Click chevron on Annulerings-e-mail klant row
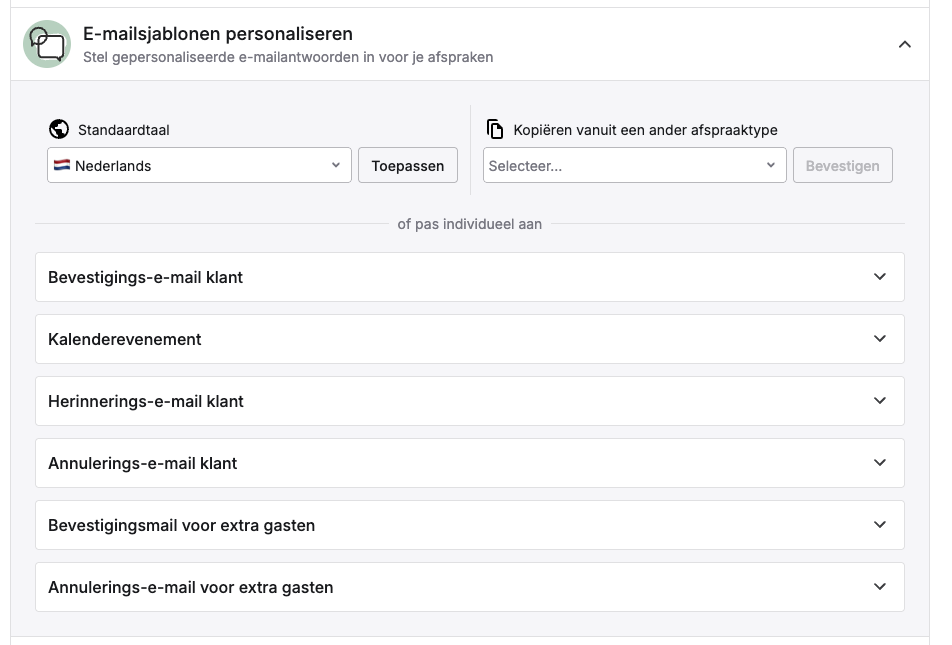Viewport: 952px width, 645px height. point(880,463)
